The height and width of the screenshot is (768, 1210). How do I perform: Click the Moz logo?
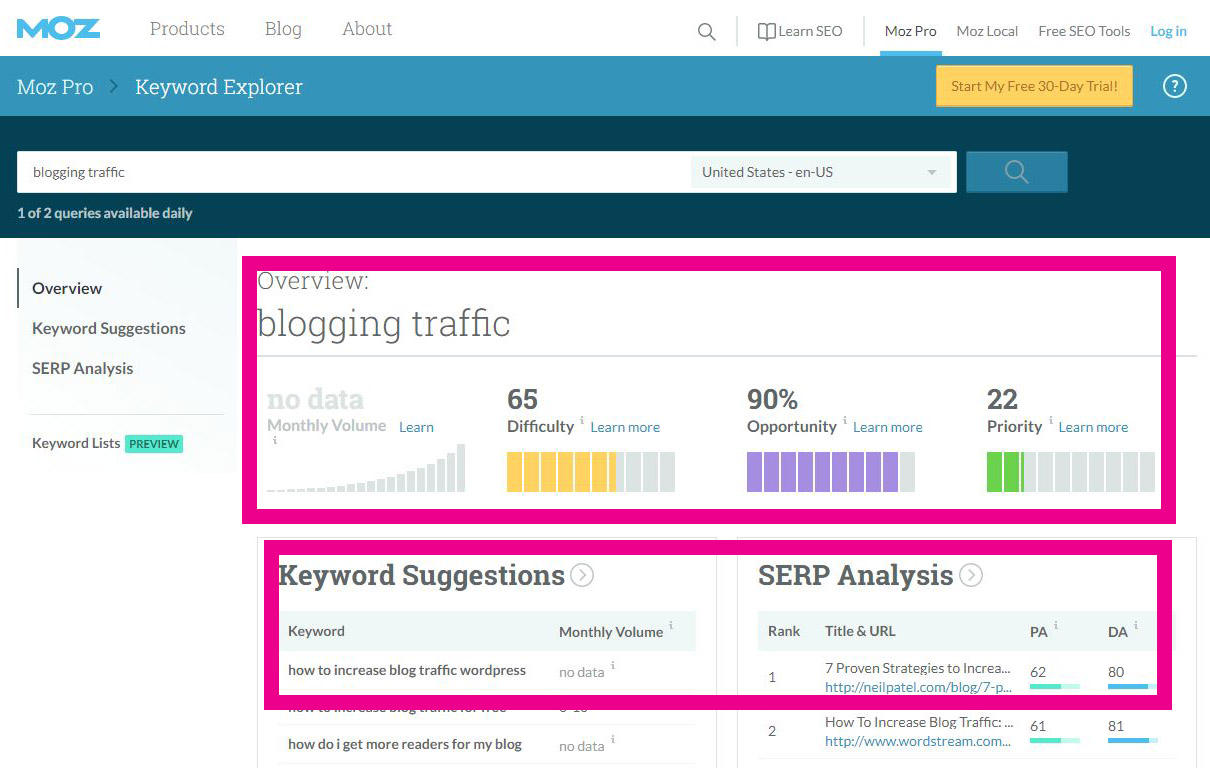(58, 29)
